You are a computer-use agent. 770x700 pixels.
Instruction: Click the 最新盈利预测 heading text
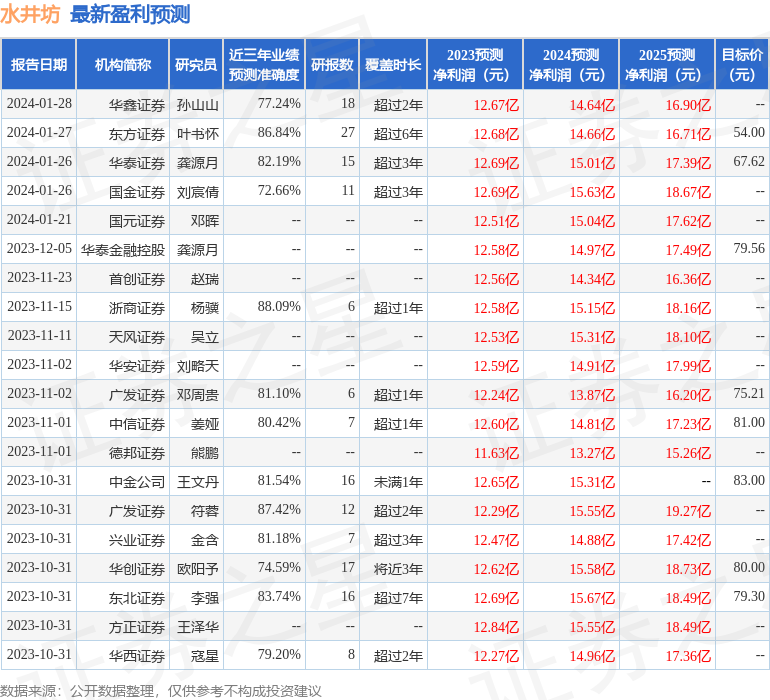(130, 15)
